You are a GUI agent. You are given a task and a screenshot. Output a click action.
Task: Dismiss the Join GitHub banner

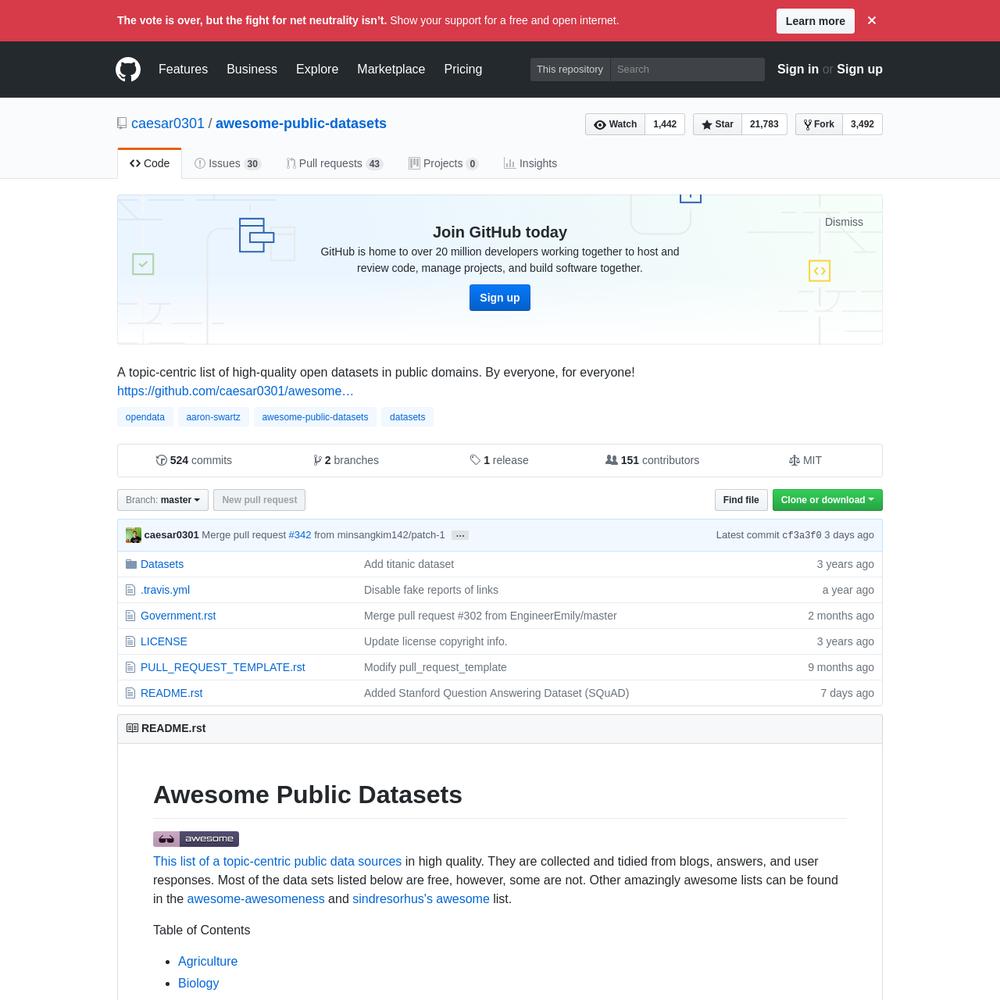click(844, 222)
